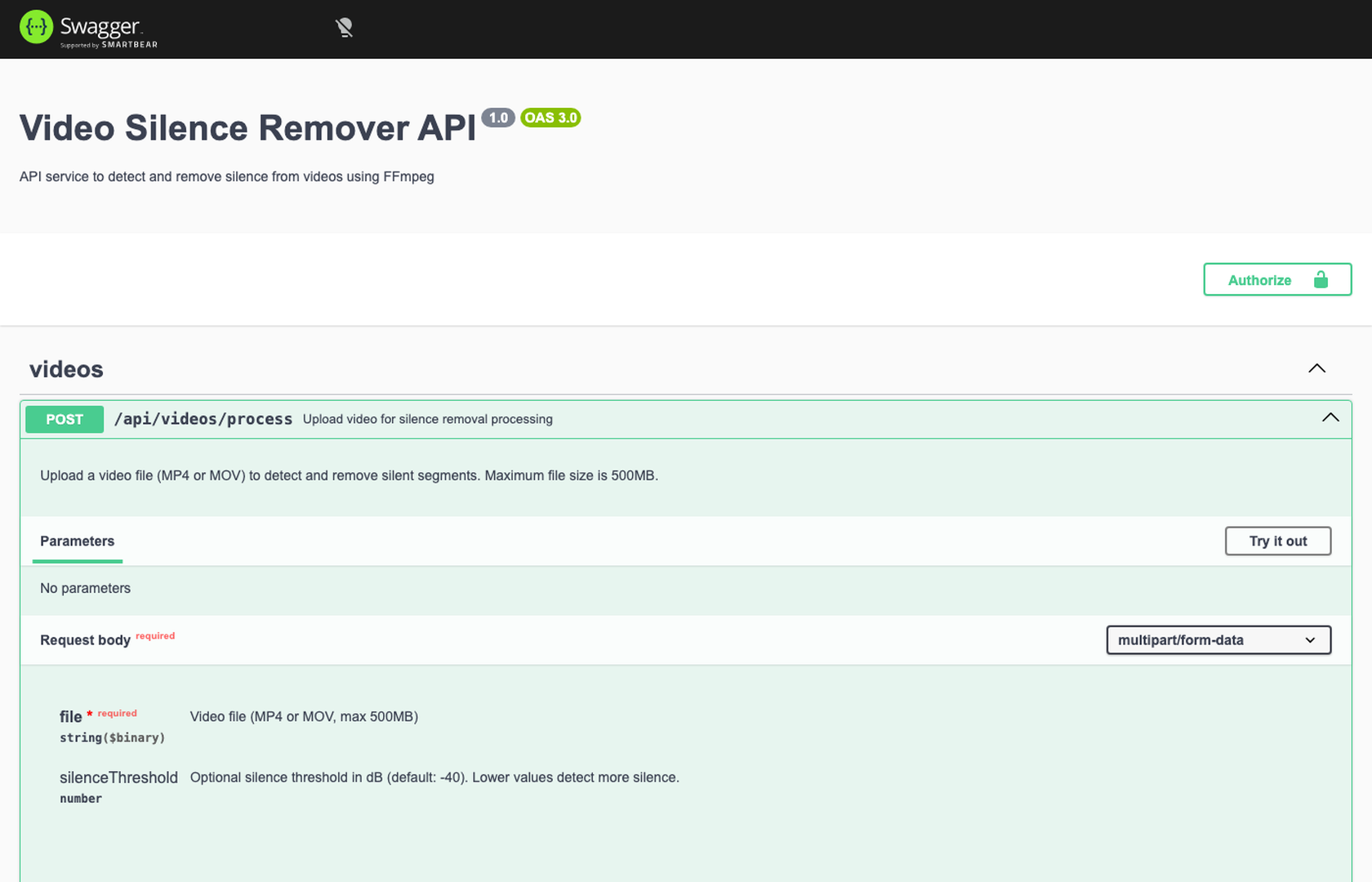Click the Authorize button

(x=1259, y=279)
